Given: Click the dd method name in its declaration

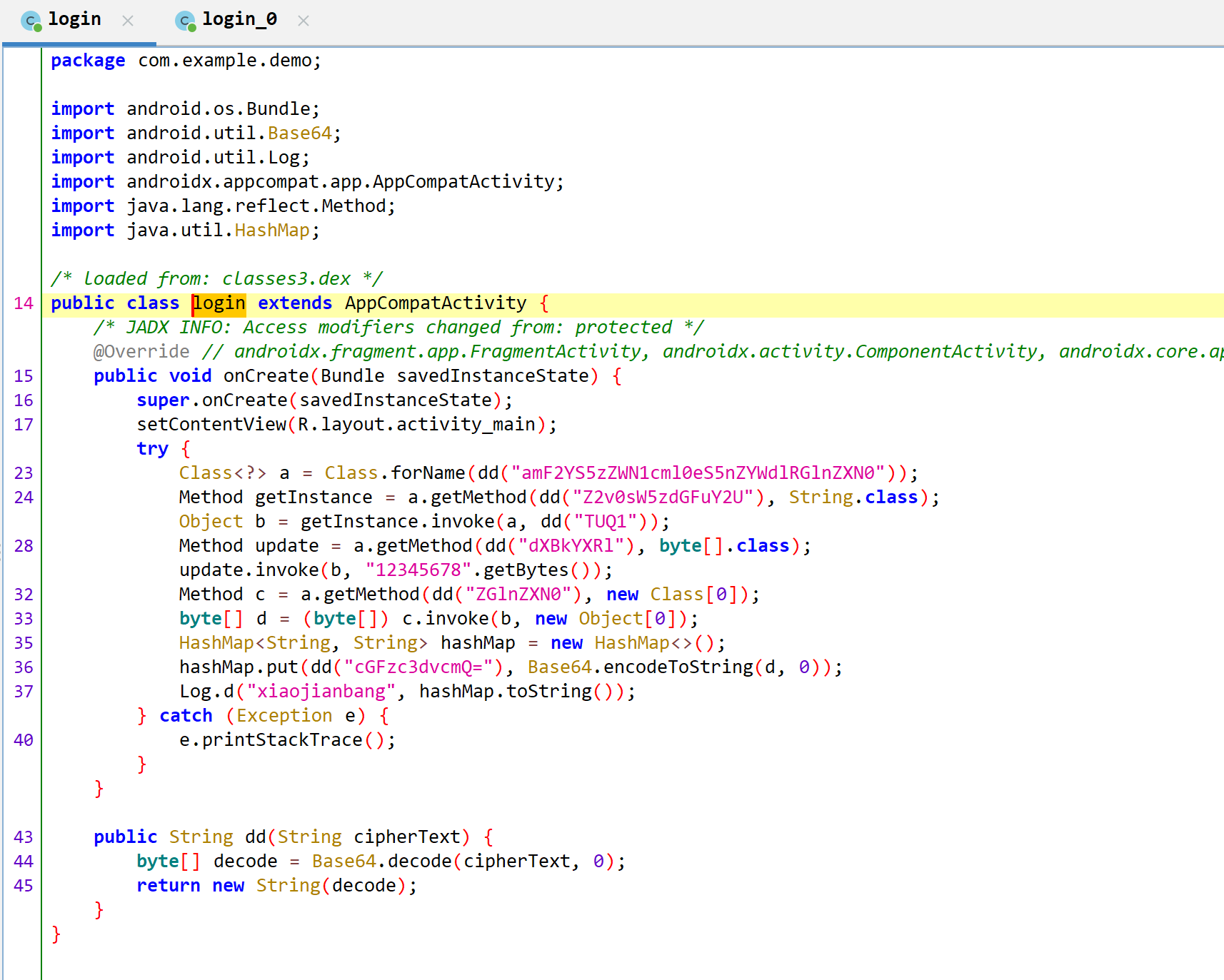Looking at the screenshot, I should click(256, 837).
